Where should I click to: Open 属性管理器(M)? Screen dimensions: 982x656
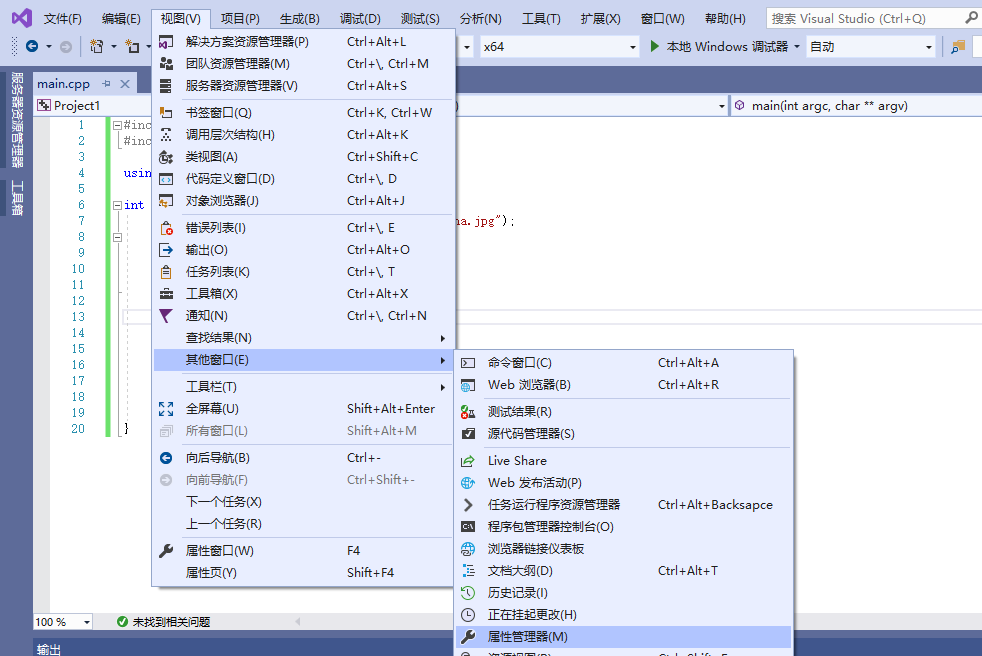[624, 637]
